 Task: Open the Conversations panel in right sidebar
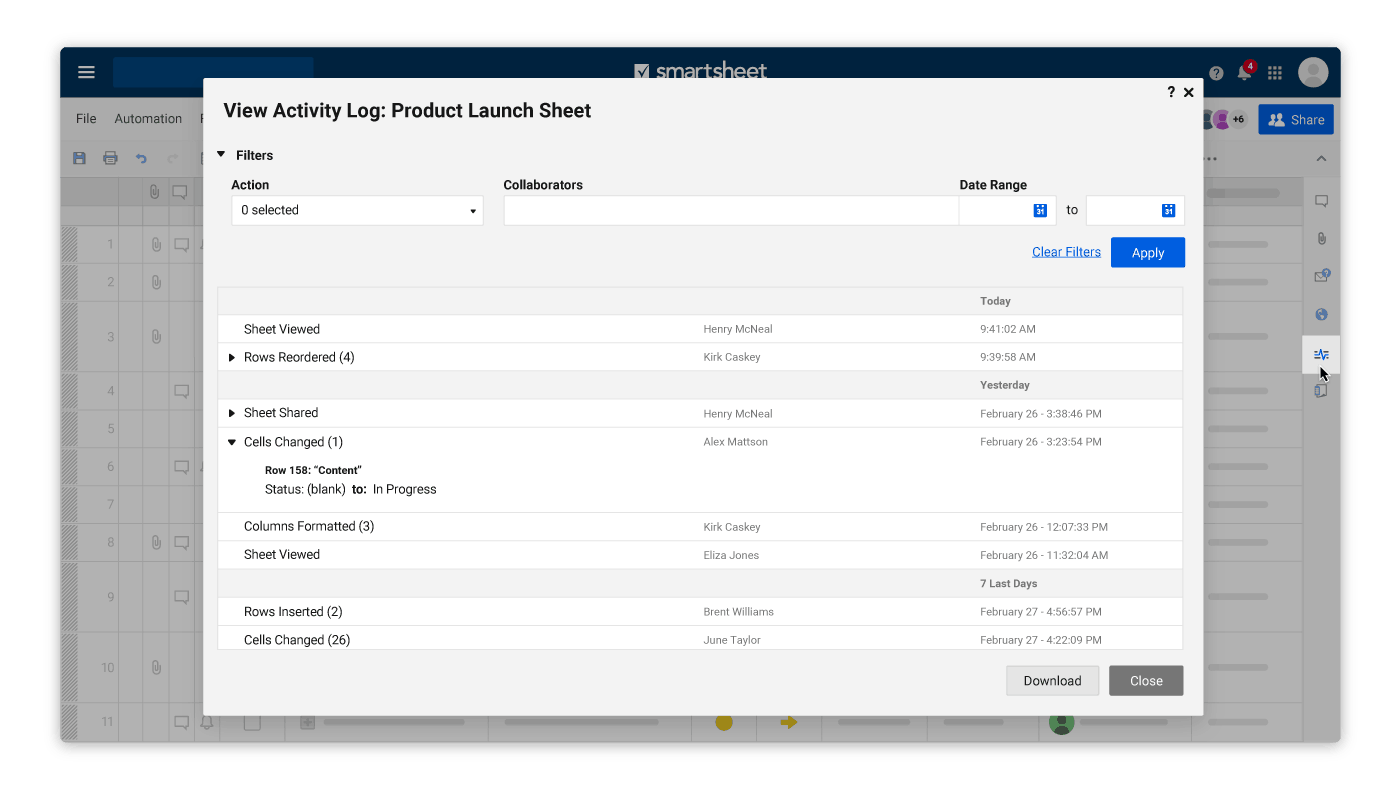click(x=1321, y=201)
